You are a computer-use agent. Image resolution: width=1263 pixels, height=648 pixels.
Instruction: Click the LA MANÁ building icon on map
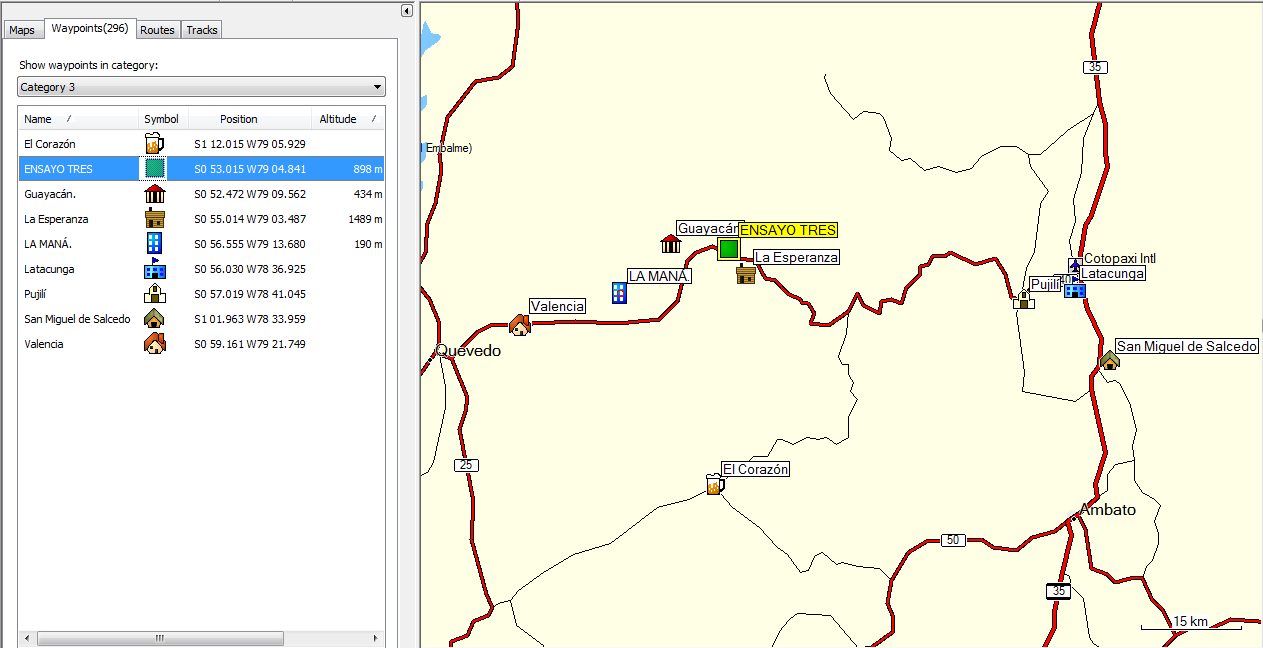(620, 292)
